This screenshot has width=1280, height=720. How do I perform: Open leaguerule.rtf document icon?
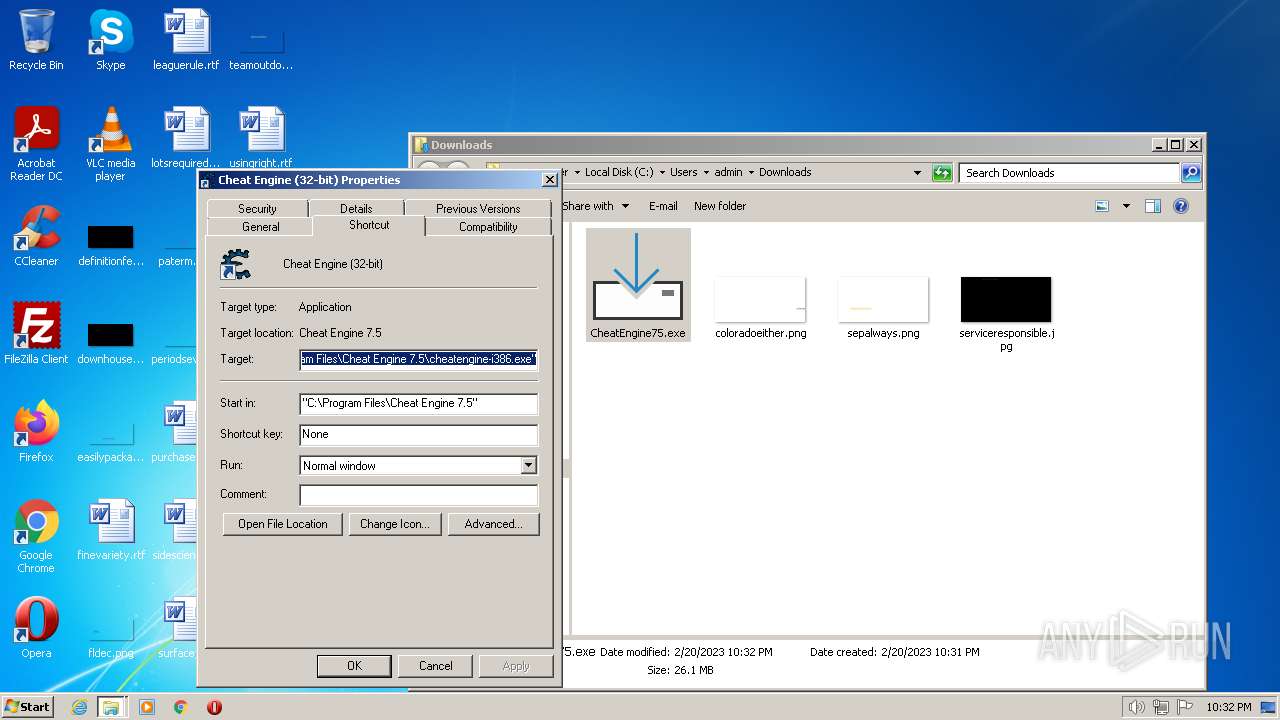(186, 40)
